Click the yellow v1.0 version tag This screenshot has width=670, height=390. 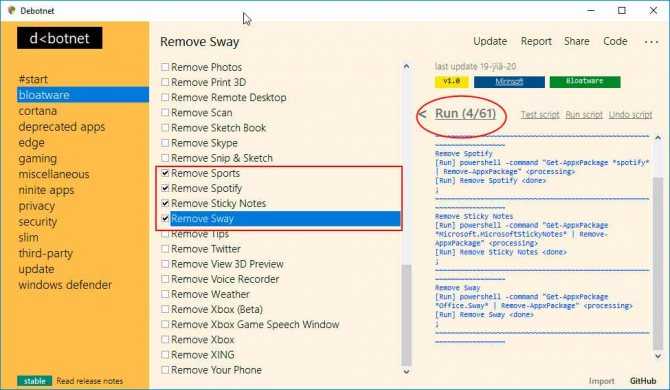tap(452, 82)
